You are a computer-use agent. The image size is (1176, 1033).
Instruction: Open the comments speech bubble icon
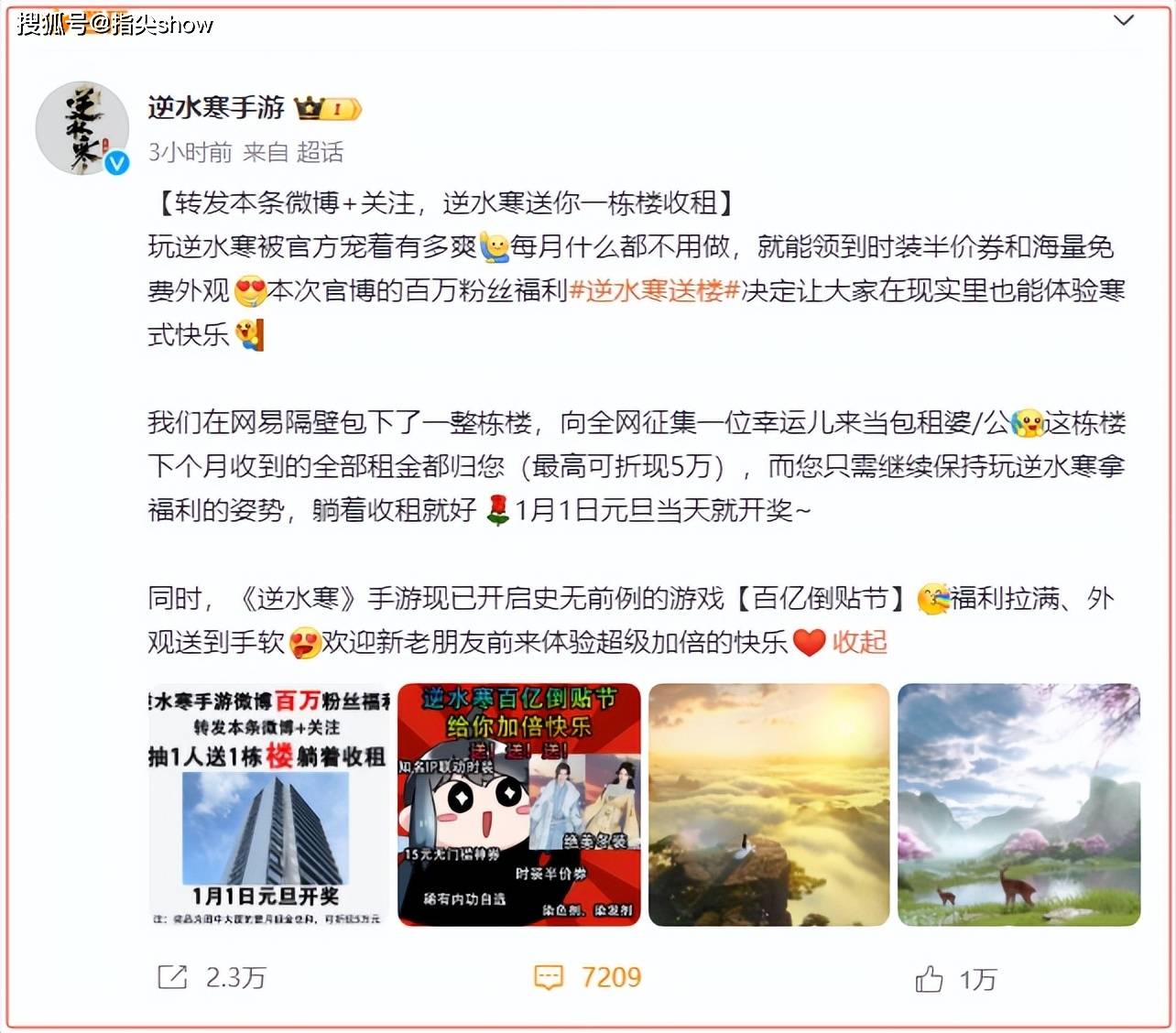[548, 977]
